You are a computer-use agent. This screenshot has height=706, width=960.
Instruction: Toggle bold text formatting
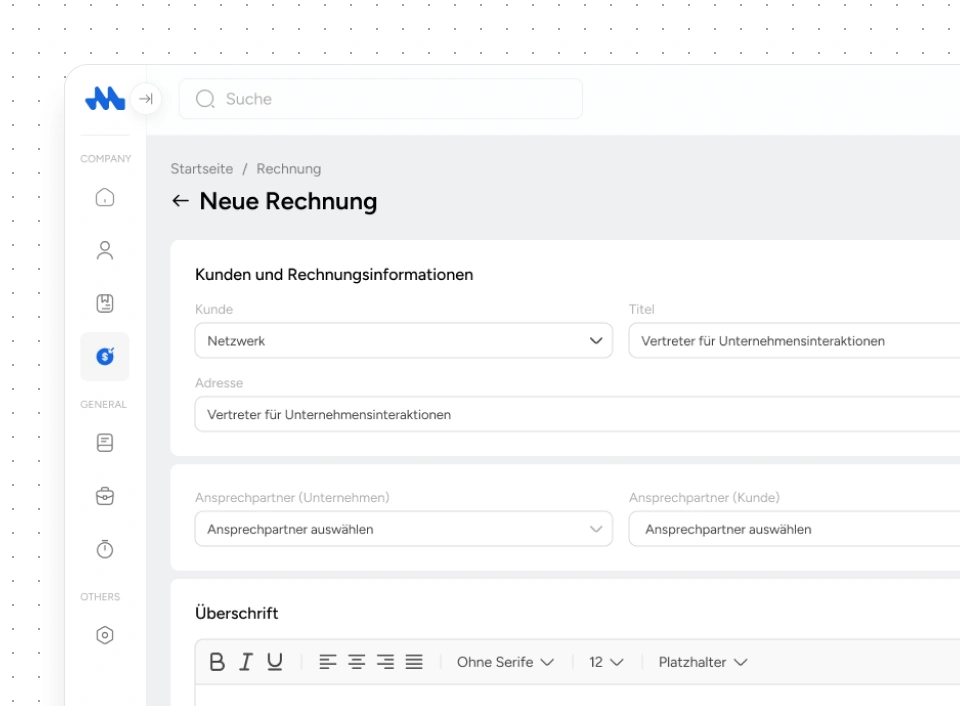point(217,662)
